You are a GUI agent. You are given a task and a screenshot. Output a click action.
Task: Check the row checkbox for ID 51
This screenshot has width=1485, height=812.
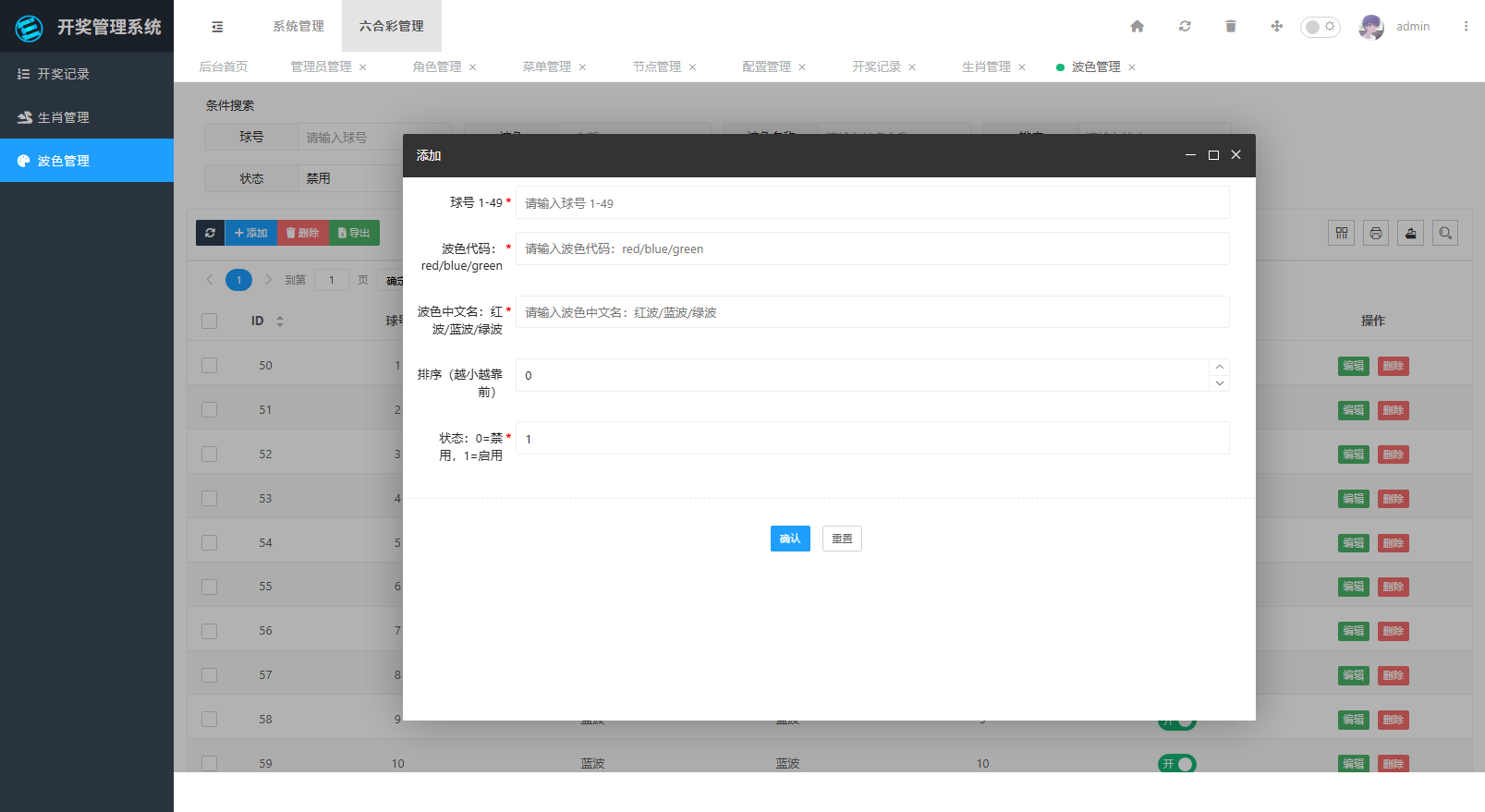coord(210,409)
